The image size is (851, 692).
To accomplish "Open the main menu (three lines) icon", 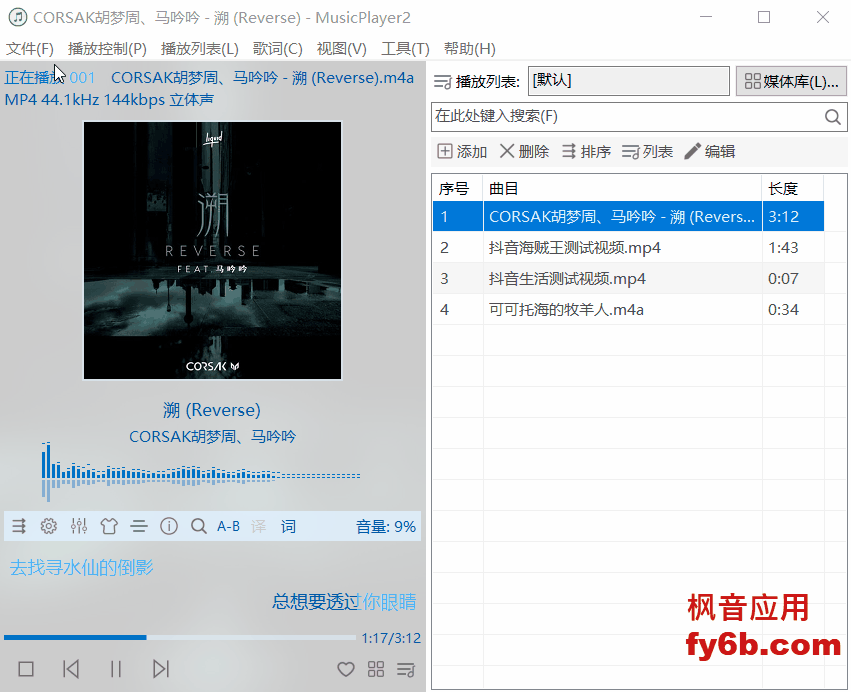I will pos(139,526).
